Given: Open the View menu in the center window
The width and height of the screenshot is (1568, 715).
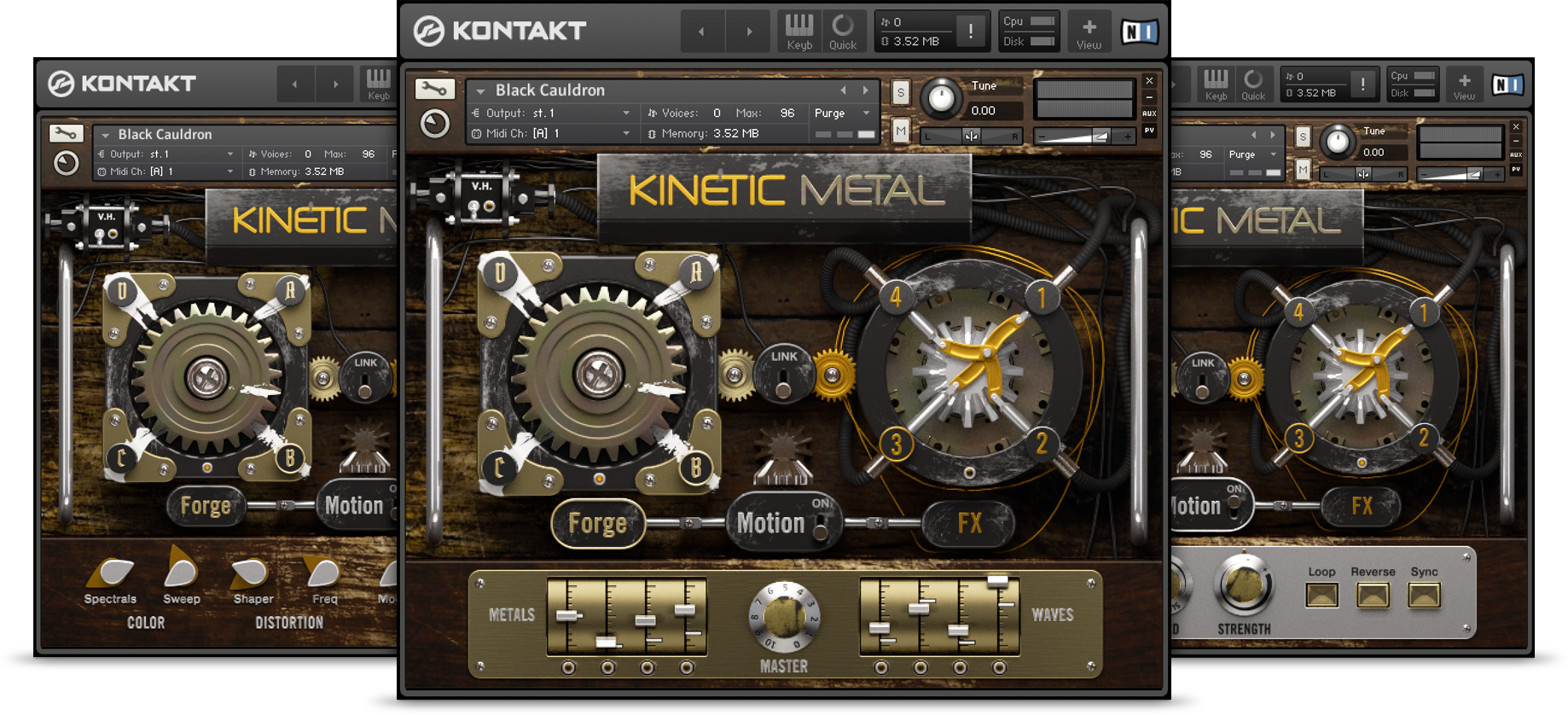Looking at the screenshot, I should (x=1089, y=32).
